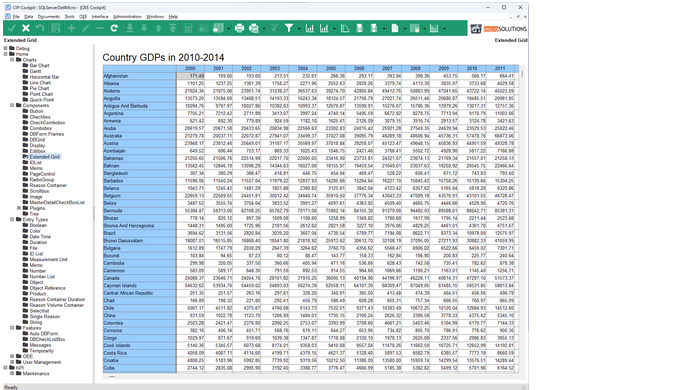The image size is (680, 390).
Task: Click the move-to-bottom arrow icon
Action: click(130, 28)
